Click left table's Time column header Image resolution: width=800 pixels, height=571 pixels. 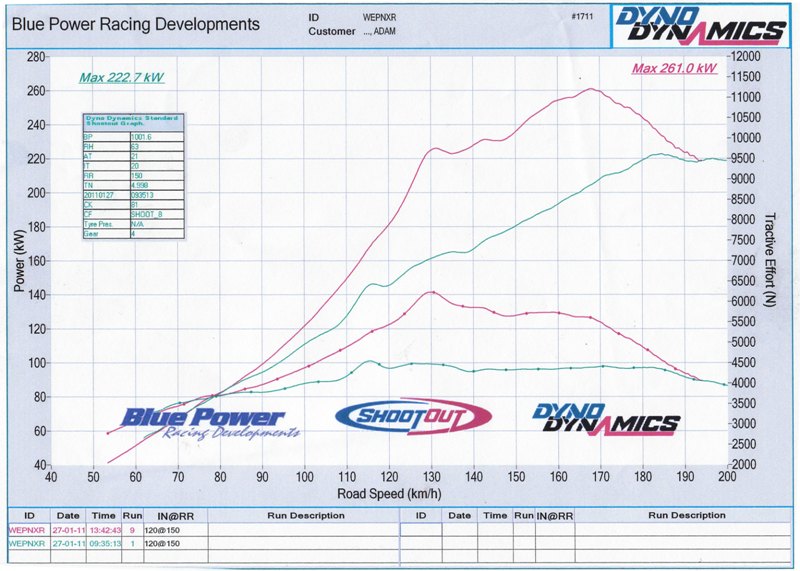pos(104,515)
